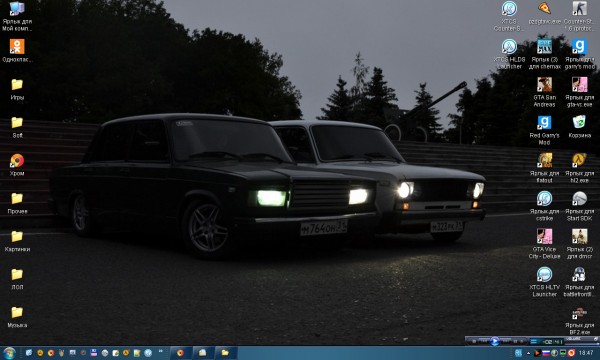The height and width of the screenshot is (360, 600).
Task: Show hidden tray icons arrow
Action: click(x=528, y=353)
